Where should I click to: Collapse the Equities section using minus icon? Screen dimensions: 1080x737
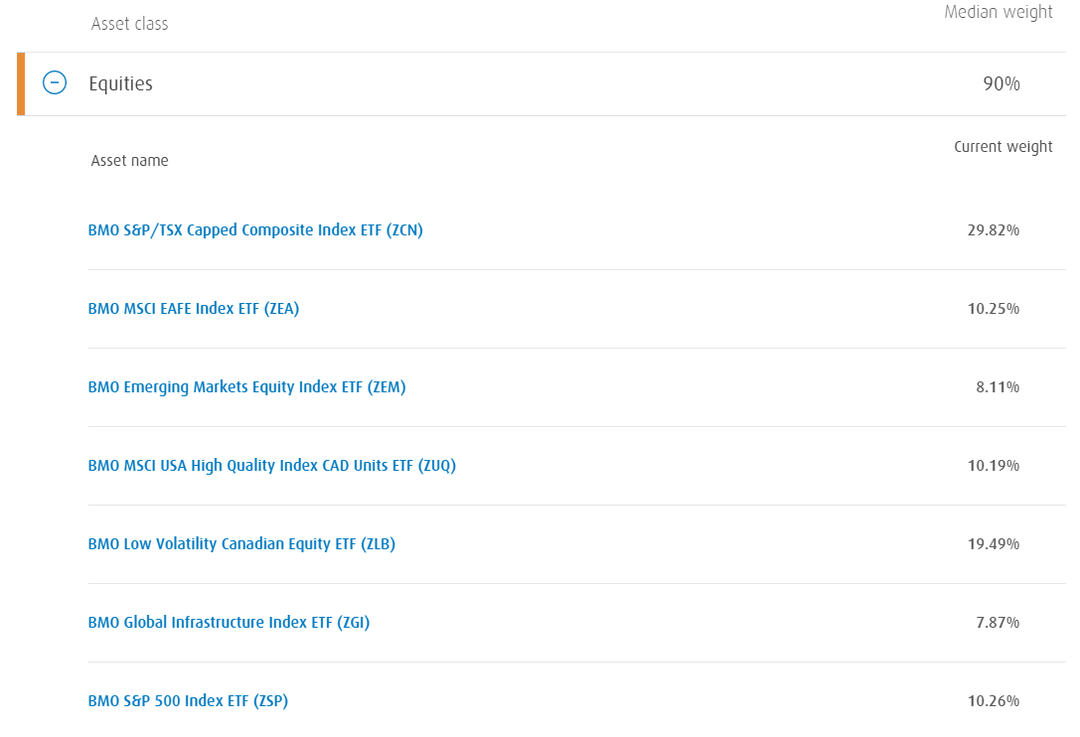tap(54, 83)
